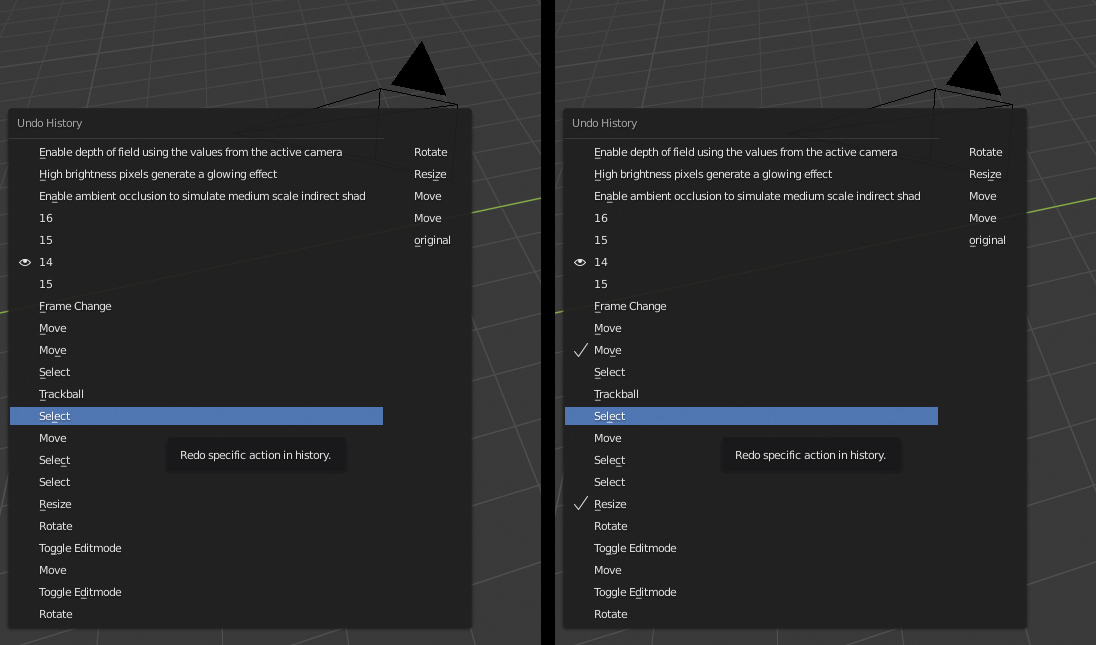Image resolution: width=1096 pixels, height=645 pixels.
Task: Choose Rotate beside 'Enable depth of field', left panel
Action: [x=431, y=152]
